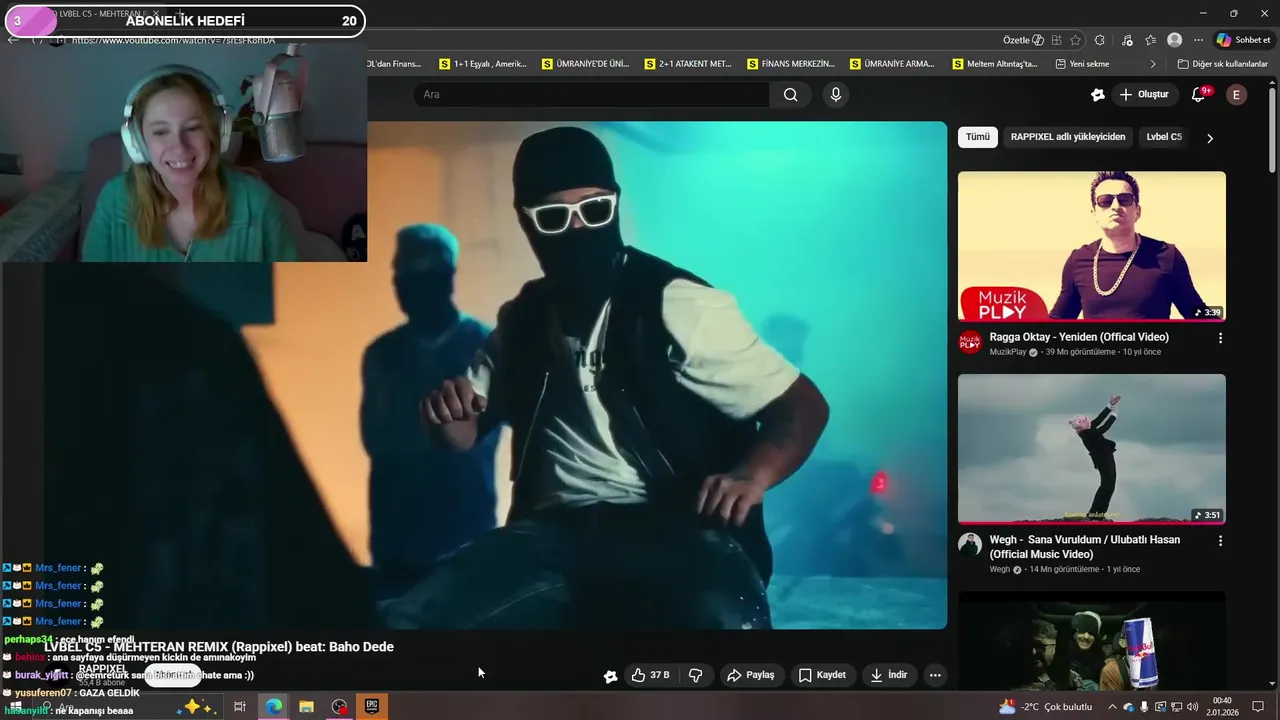This screenshot has width=1280, height=720.
Task: Open the Windows notification center
Action: click(1258, 707)
